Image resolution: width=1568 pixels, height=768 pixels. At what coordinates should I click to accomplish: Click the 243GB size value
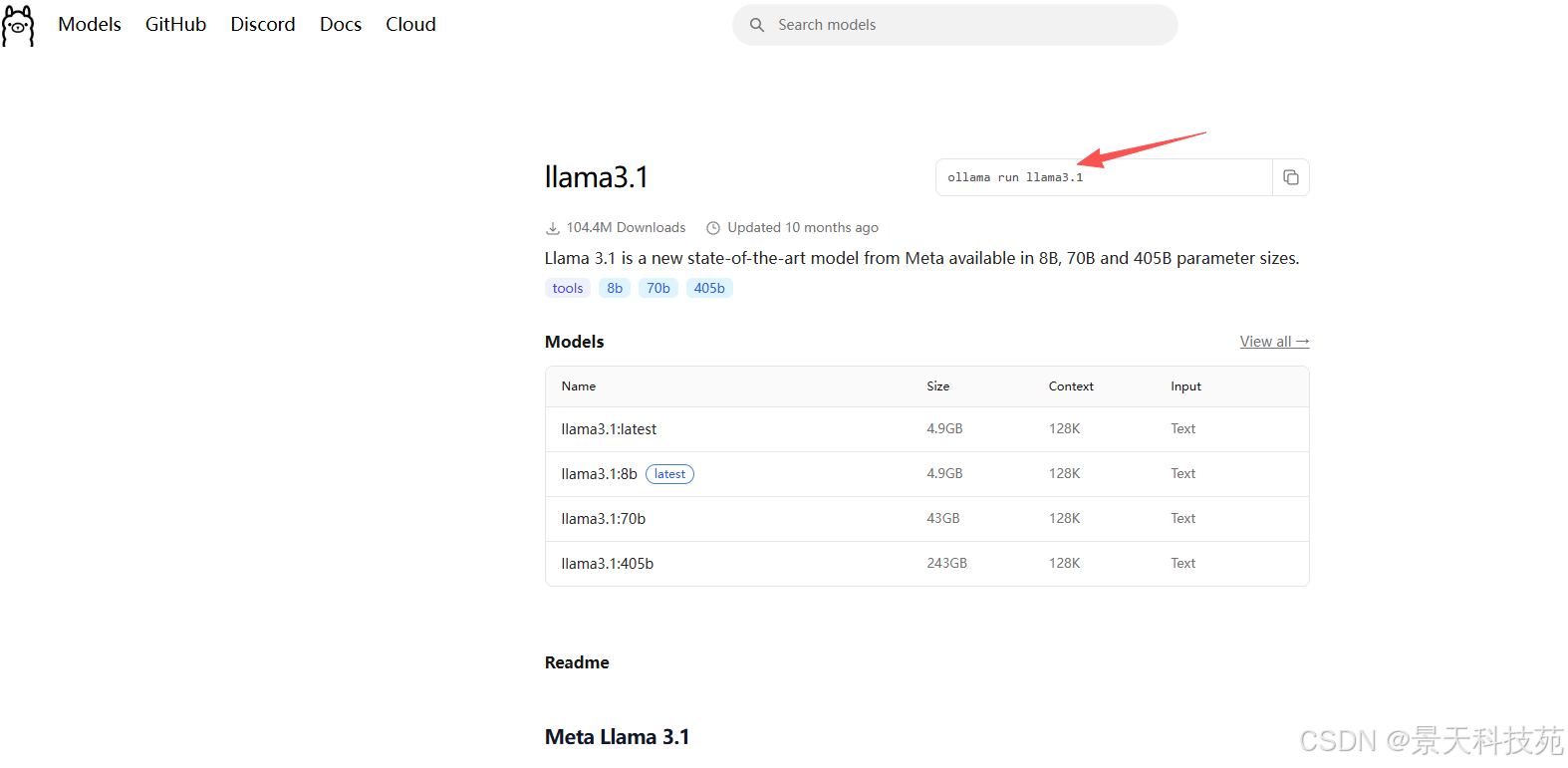pos(947,564)
